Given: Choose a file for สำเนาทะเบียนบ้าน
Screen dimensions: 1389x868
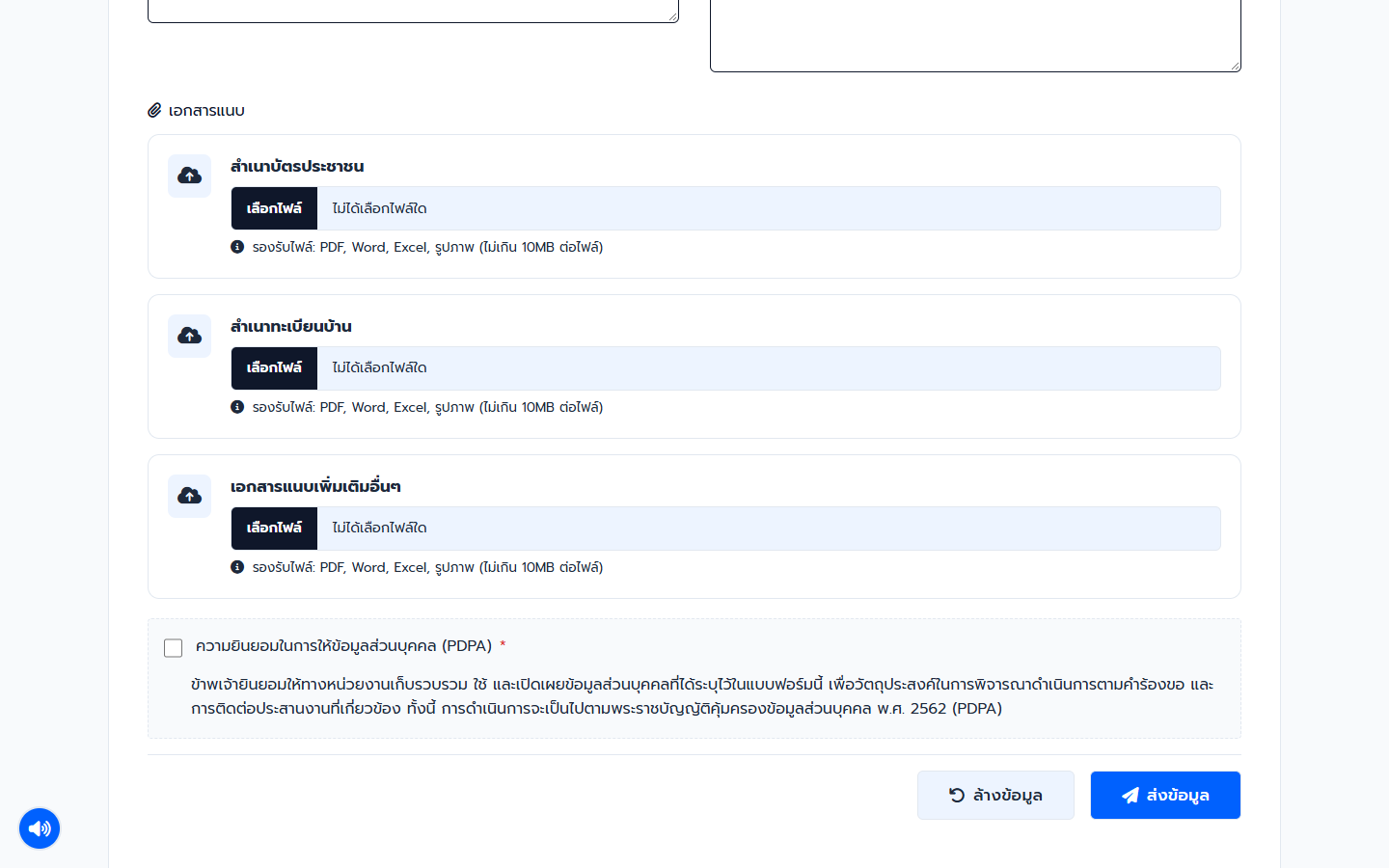Looking at the screenshot, I should tap(274, 368).
